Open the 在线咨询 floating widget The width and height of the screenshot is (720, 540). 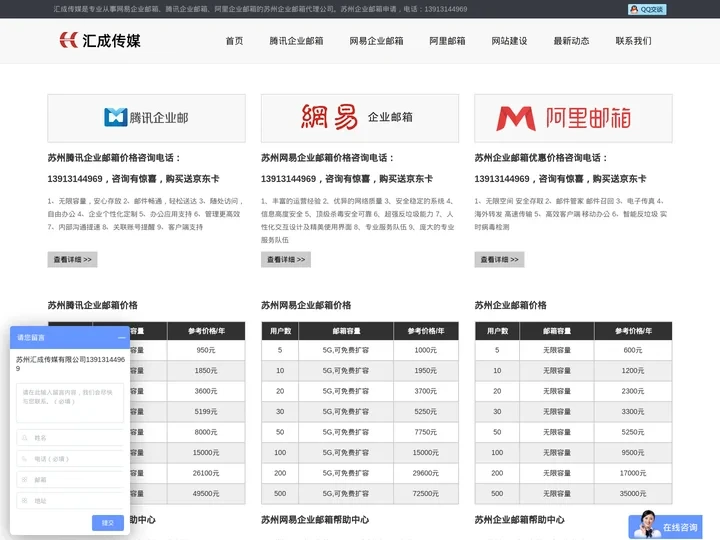click(x=665, y=526)
